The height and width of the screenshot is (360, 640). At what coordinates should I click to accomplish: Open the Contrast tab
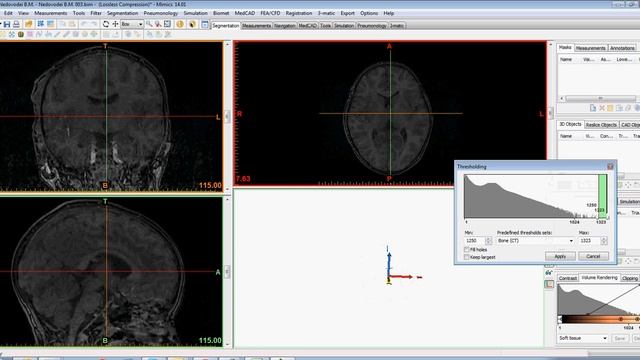point(568,278)
